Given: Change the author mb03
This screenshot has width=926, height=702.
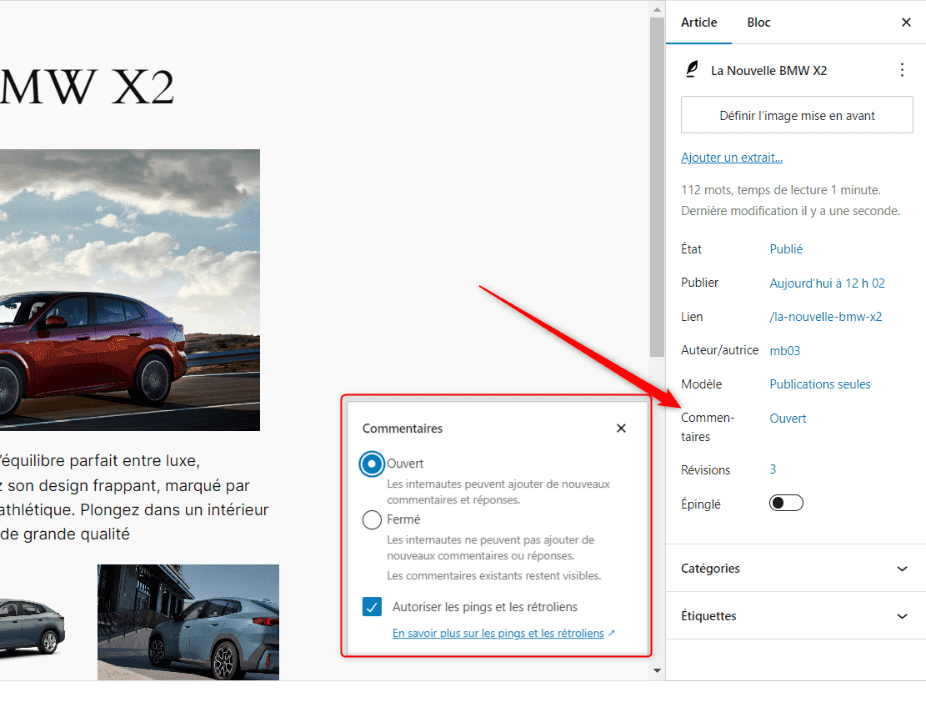Looking at the screenshot, I should (x=785, y=351).
